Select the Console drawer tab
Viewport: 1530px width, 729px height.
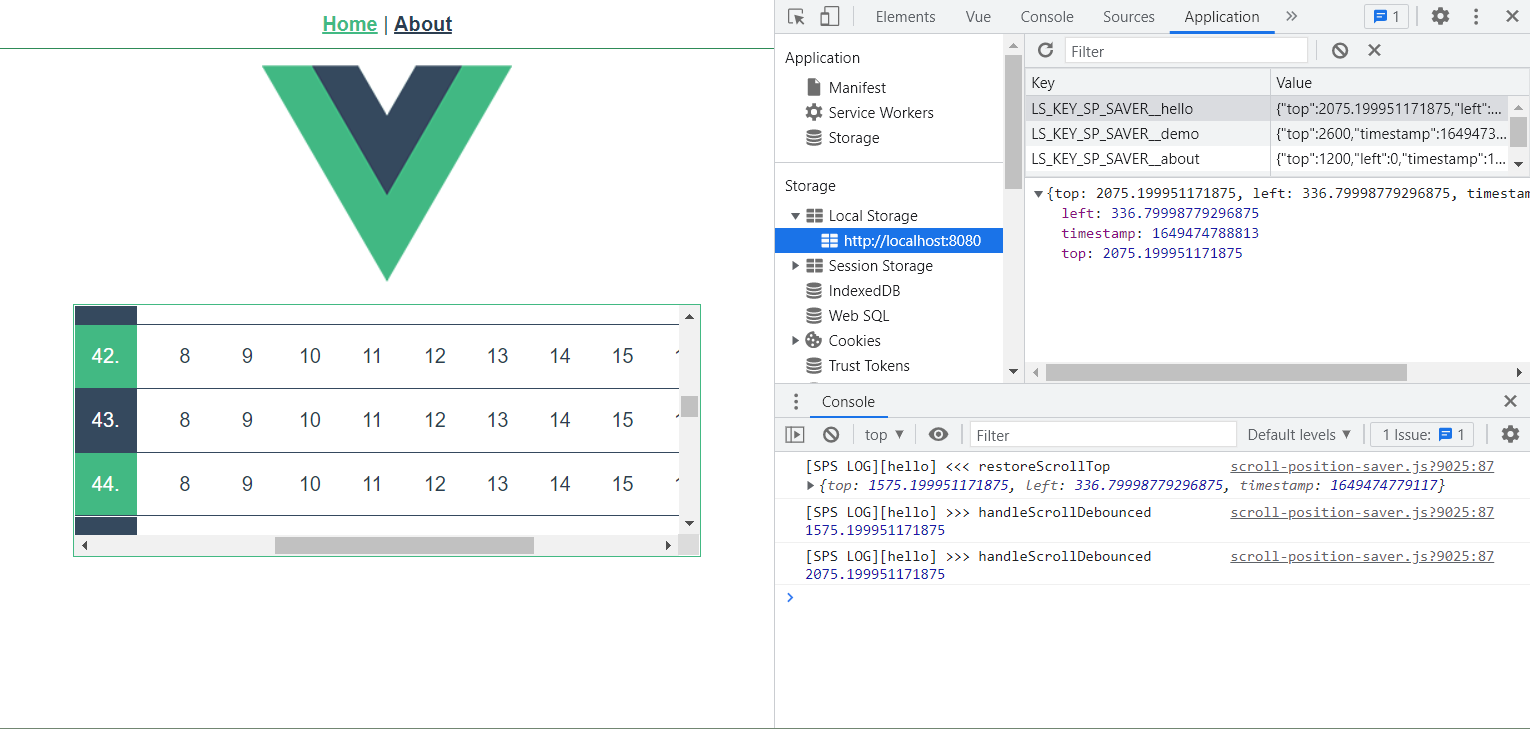848,402
